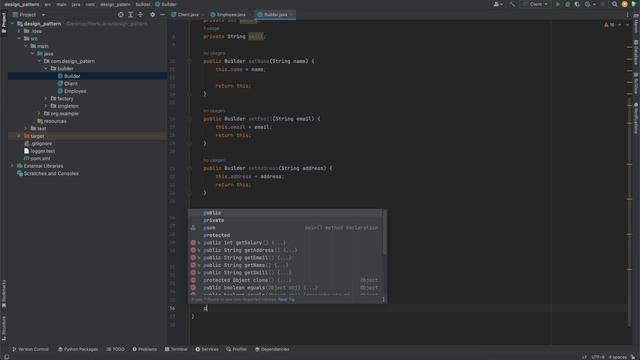Click the completion popup scrollbar
The image size is (640, 360).
(384, 233)
